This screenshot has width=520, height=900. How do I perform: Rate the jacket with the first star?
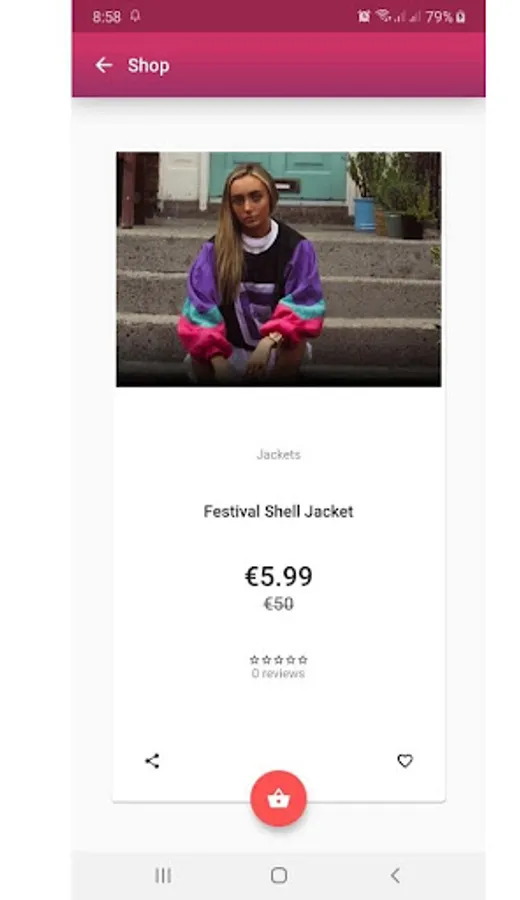click(x=254, y=660)
